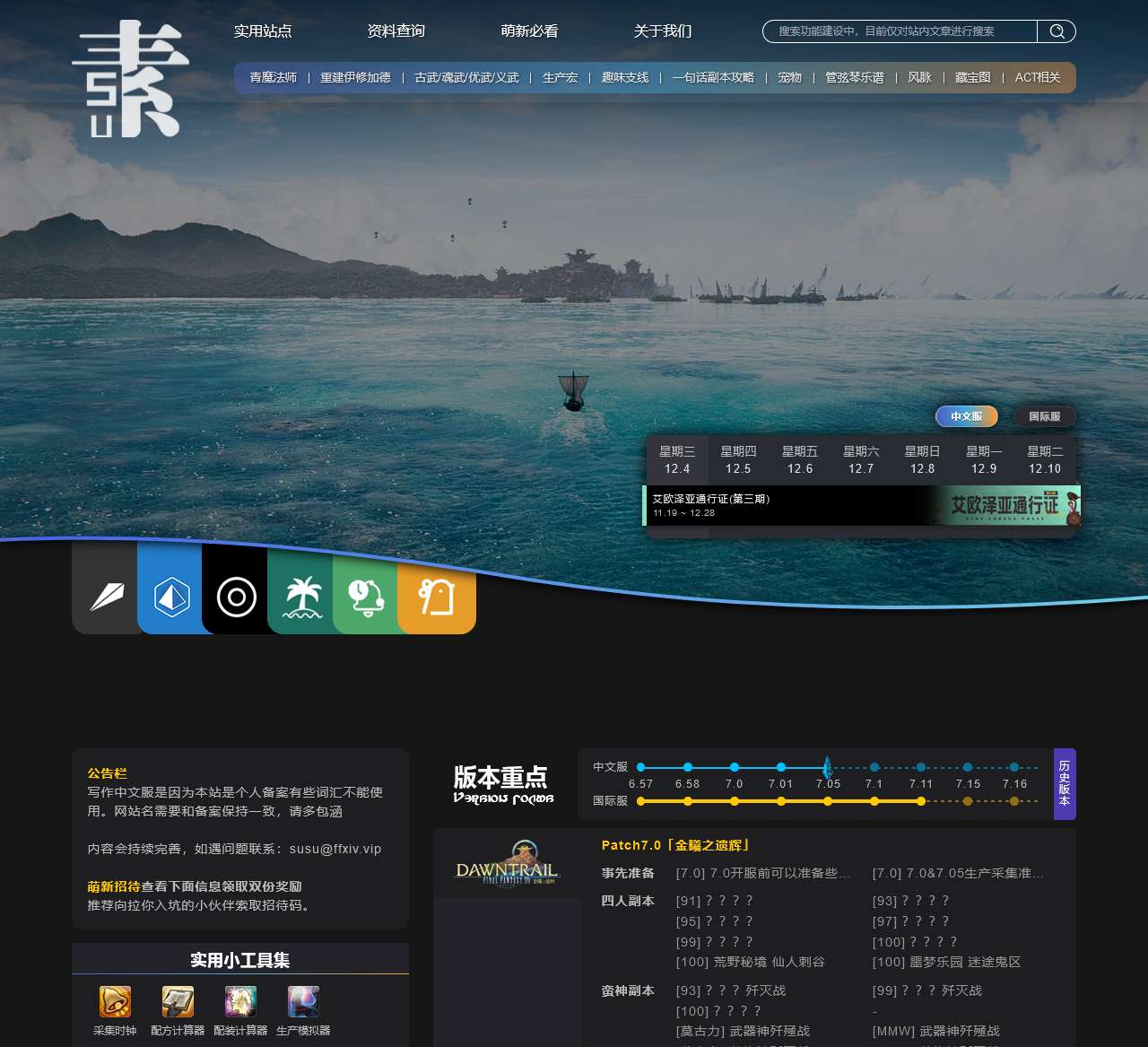The height and width of the screenshot is (1047, 1148).
Task: Open the 风脉 link
Action: 920,78
